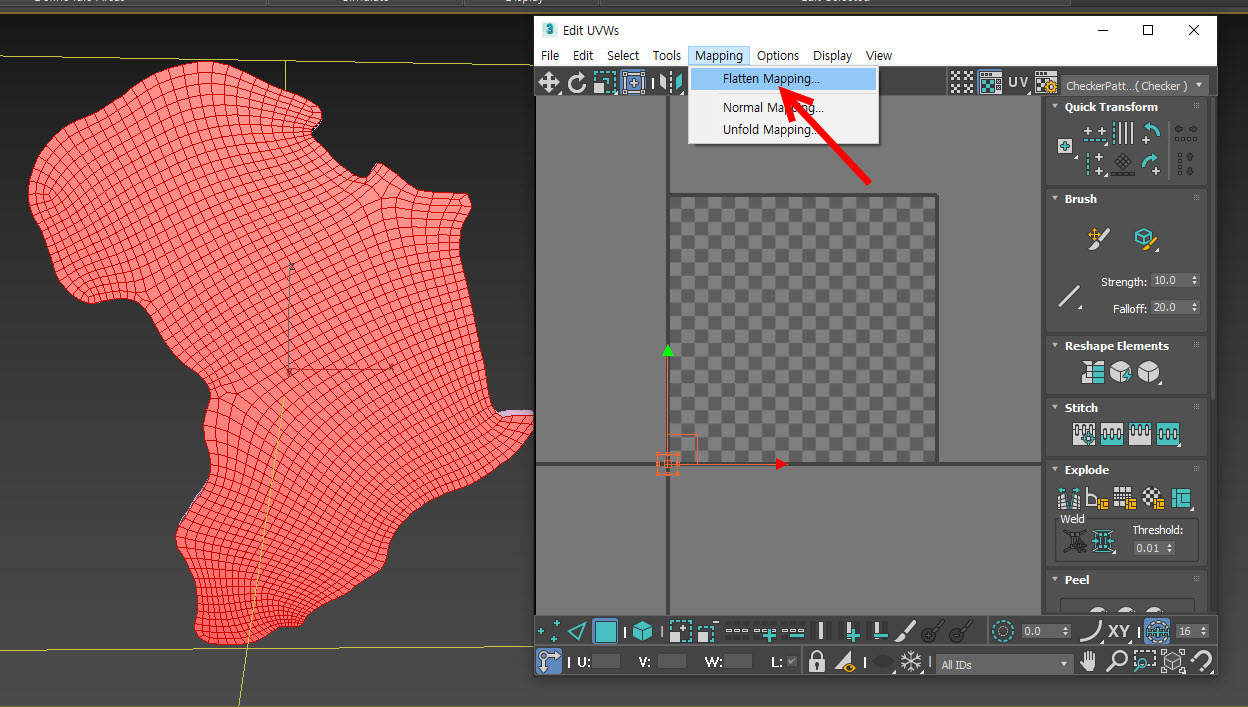This screenshot has height=707, width=1248.
Task: Toggle the Lock Selected Subobjects padlock
Action: pyautogui.click(x=817, y=661)
